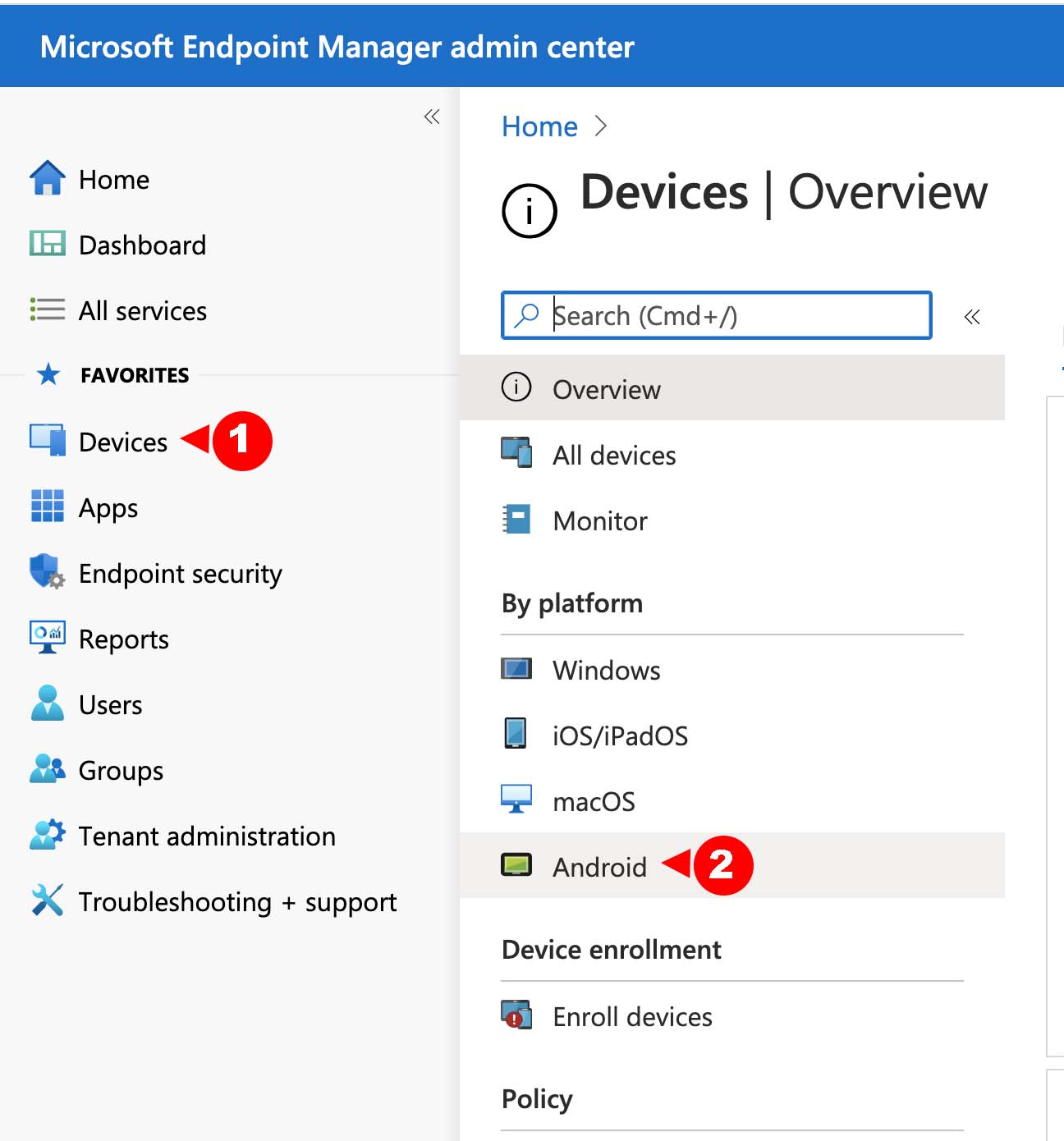Collapse the left navigation sidebar
The width and height of the screenshot is (1064, 1141).
click(432, 117)
